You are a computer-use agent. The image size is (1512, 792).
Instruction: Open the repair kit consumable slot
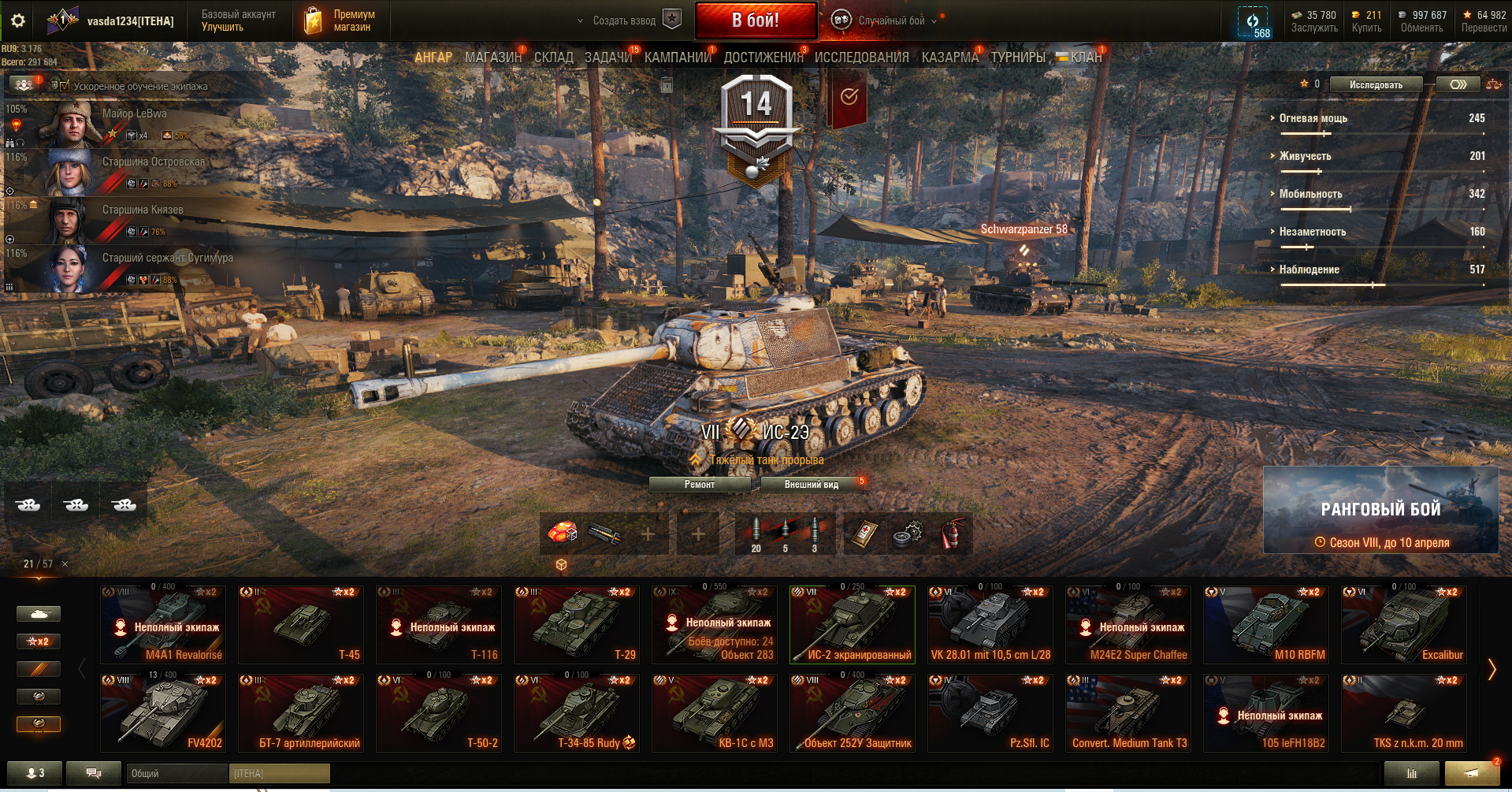(908, 534)
